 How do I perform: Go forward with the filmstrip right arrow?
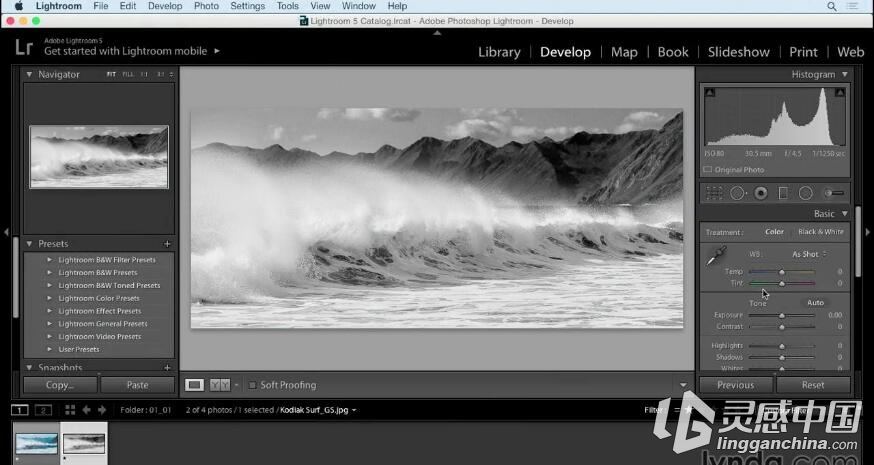102,410
